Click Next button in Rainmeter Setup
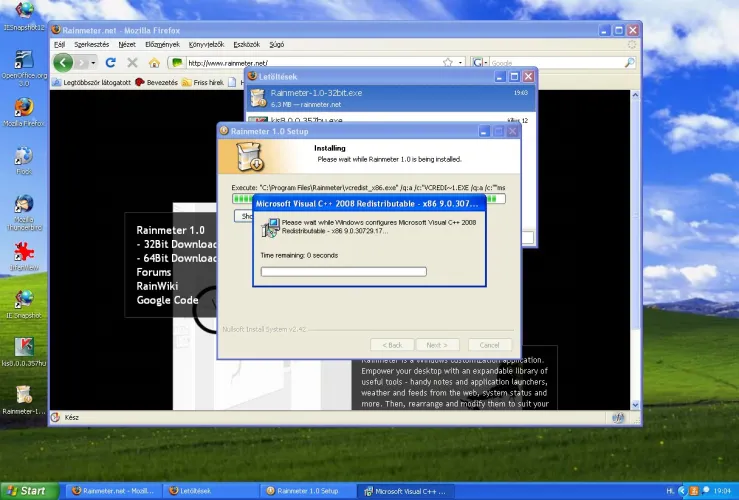Screen dimensions: 739x500 [437, 345]
